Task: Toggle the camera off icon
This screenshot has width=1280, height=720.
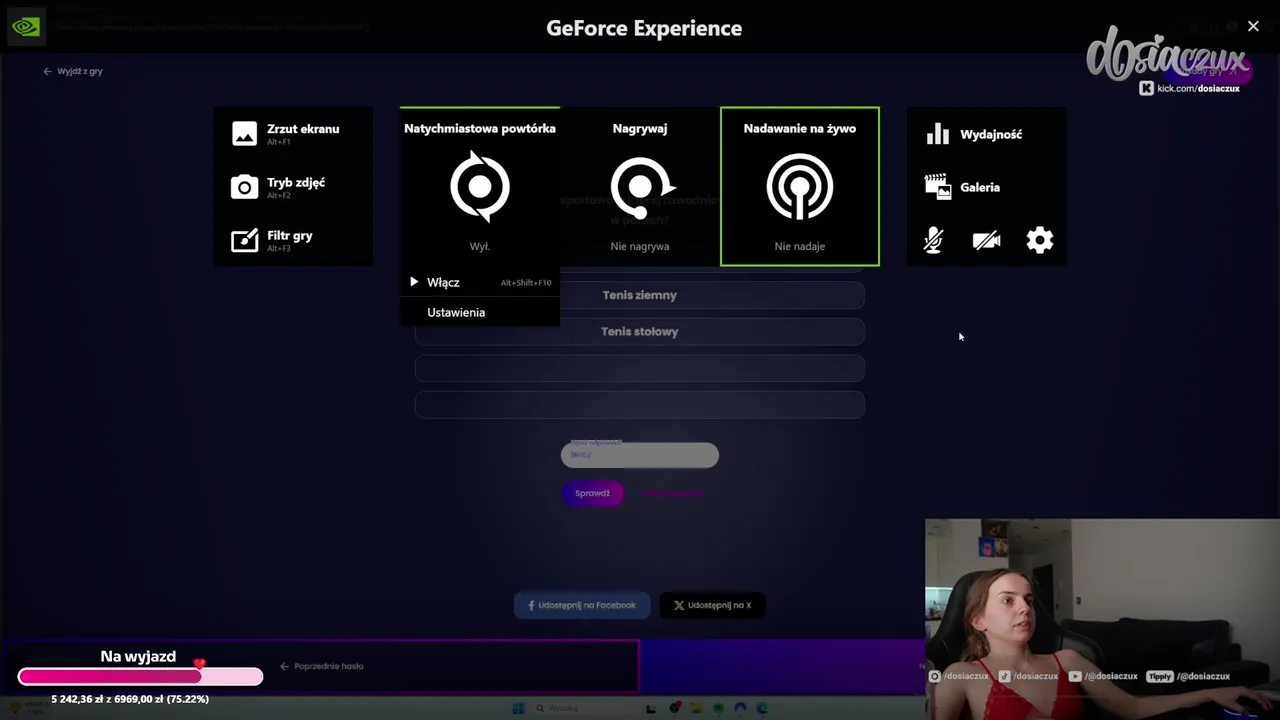Action: [x=986, y=240]
